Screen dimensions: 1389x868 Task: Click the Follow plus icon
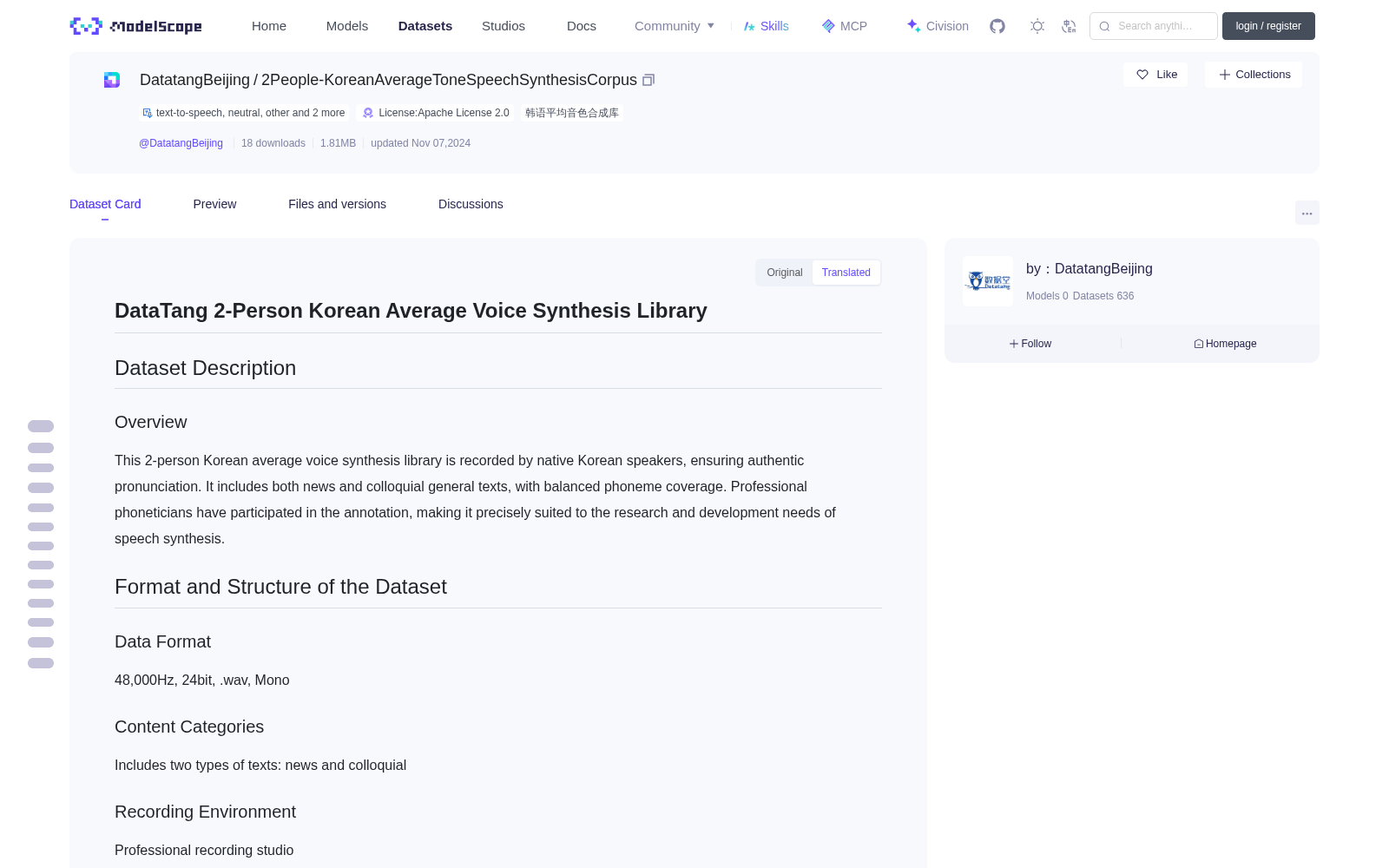click(x=1014, y=344)
